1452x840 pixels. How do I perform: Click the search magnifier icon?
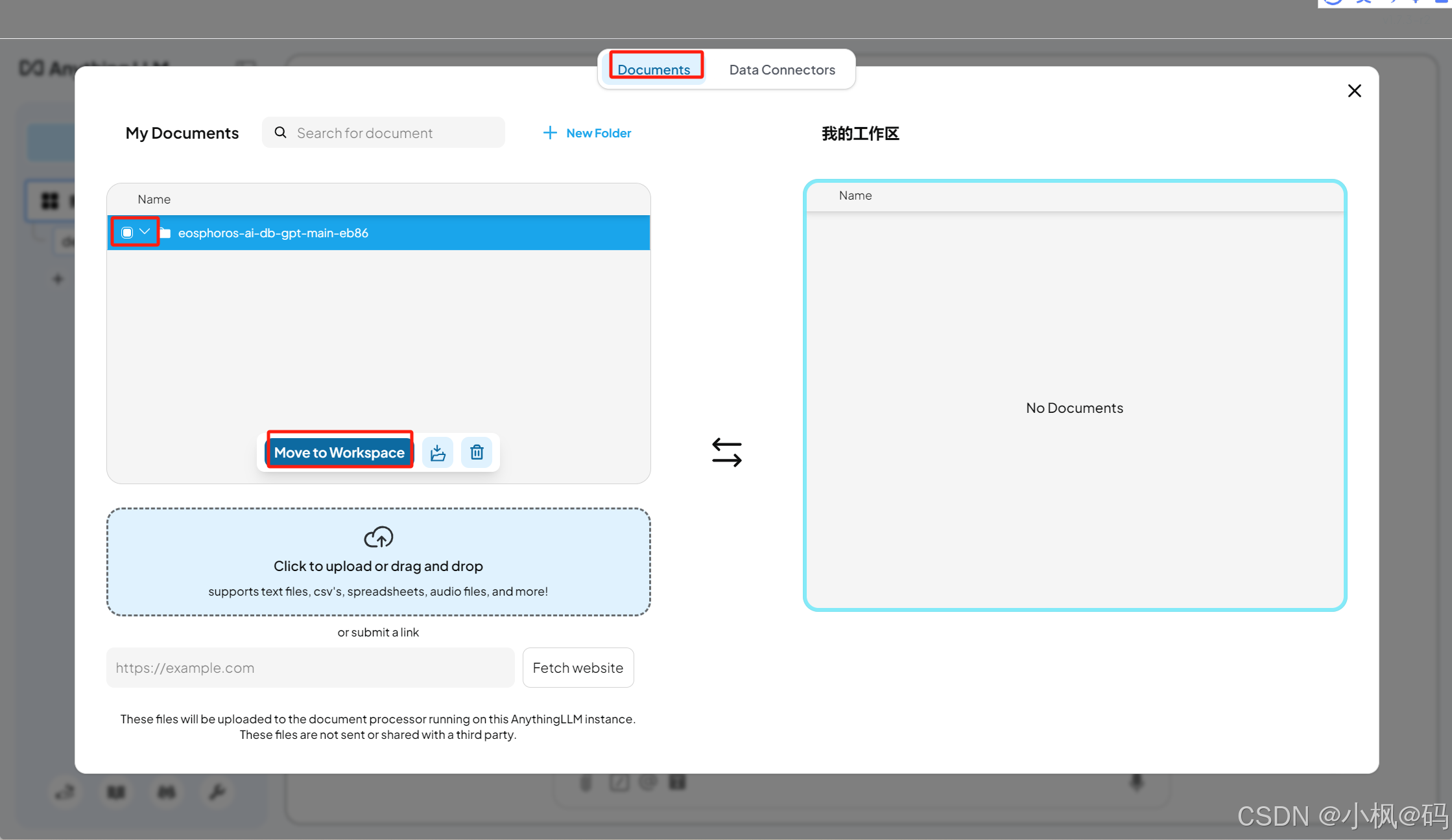280,132
